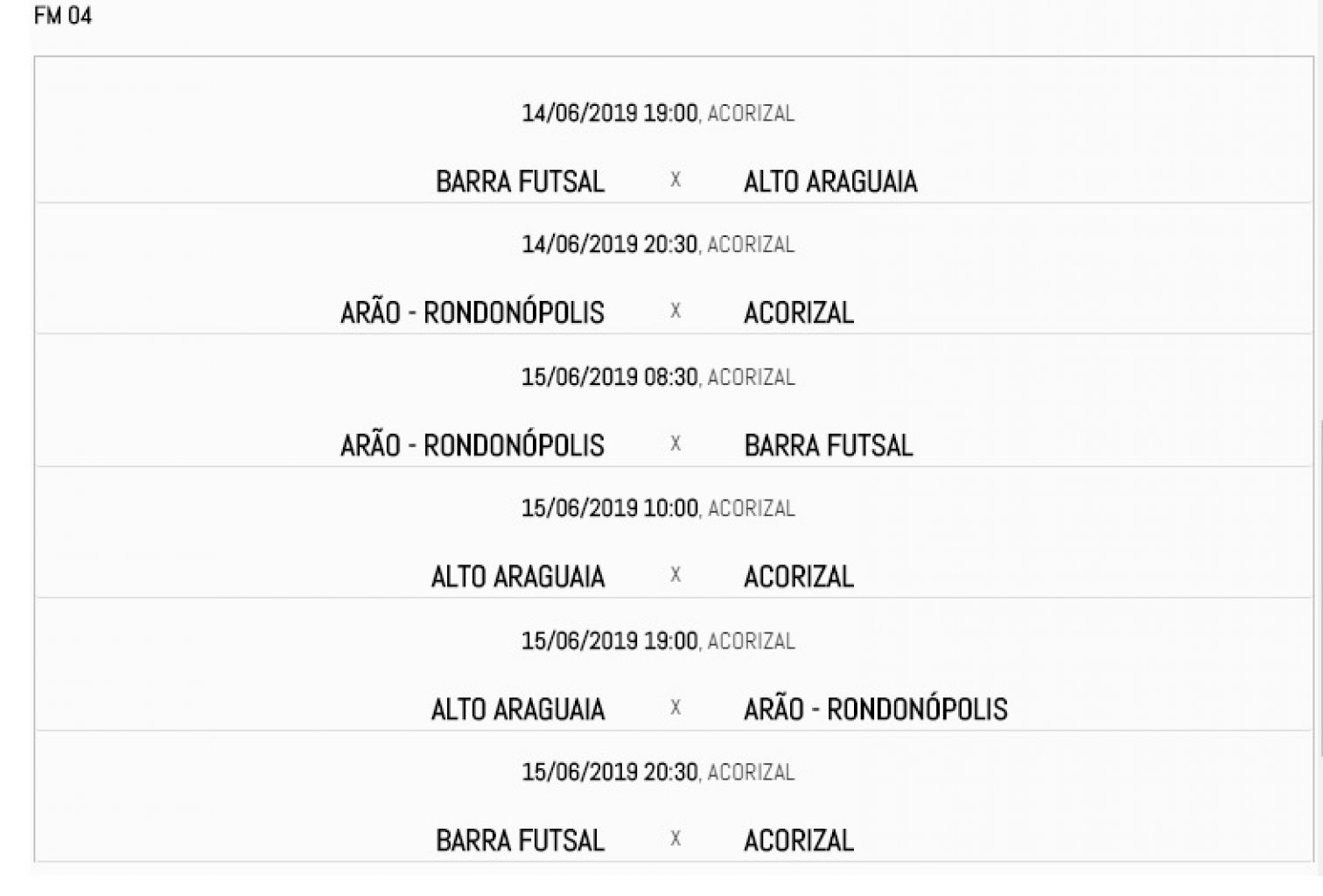Open the 14/06/2019 20:30 match date

(x=610, y=244)
